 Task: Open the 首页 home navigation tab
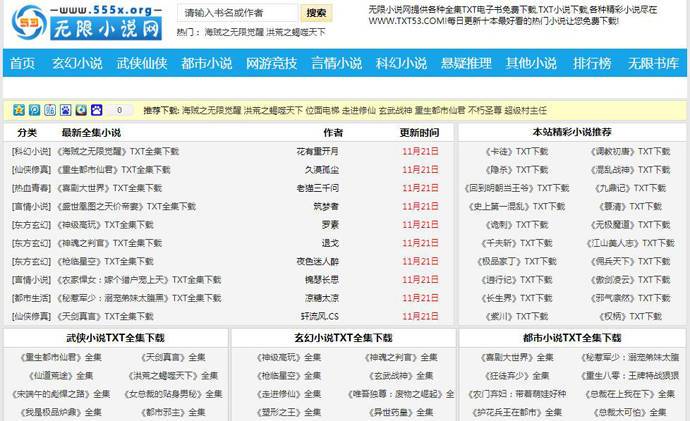(x=22, y=63)
